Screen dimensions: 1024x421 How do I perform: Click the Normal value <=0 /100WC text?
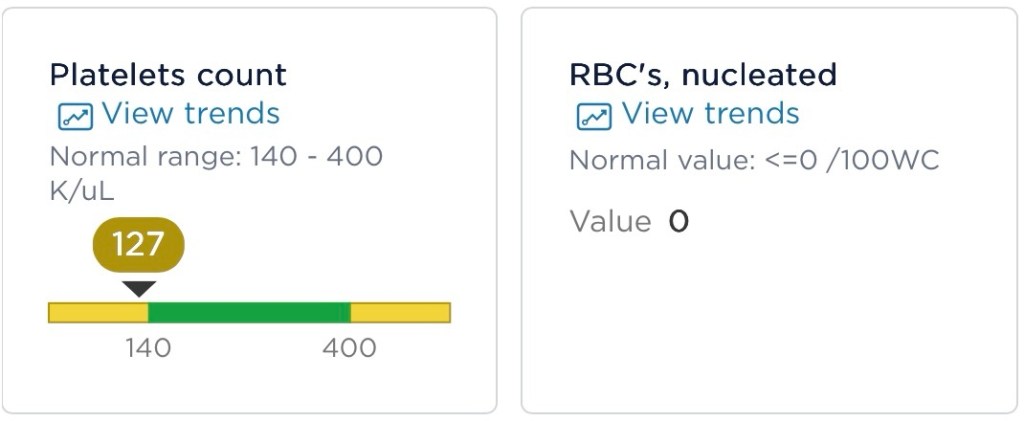click(x=754, y=160)
